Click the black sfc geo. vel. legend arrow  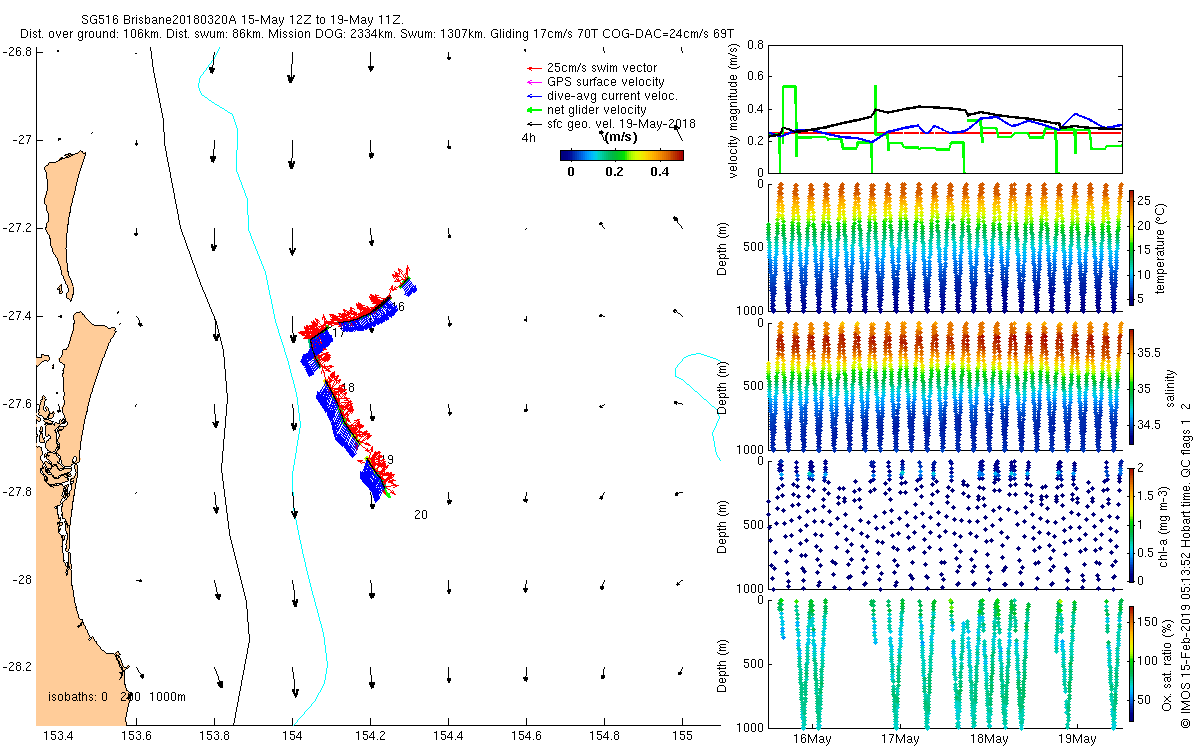pyautogui.click(x=530, y=124)
